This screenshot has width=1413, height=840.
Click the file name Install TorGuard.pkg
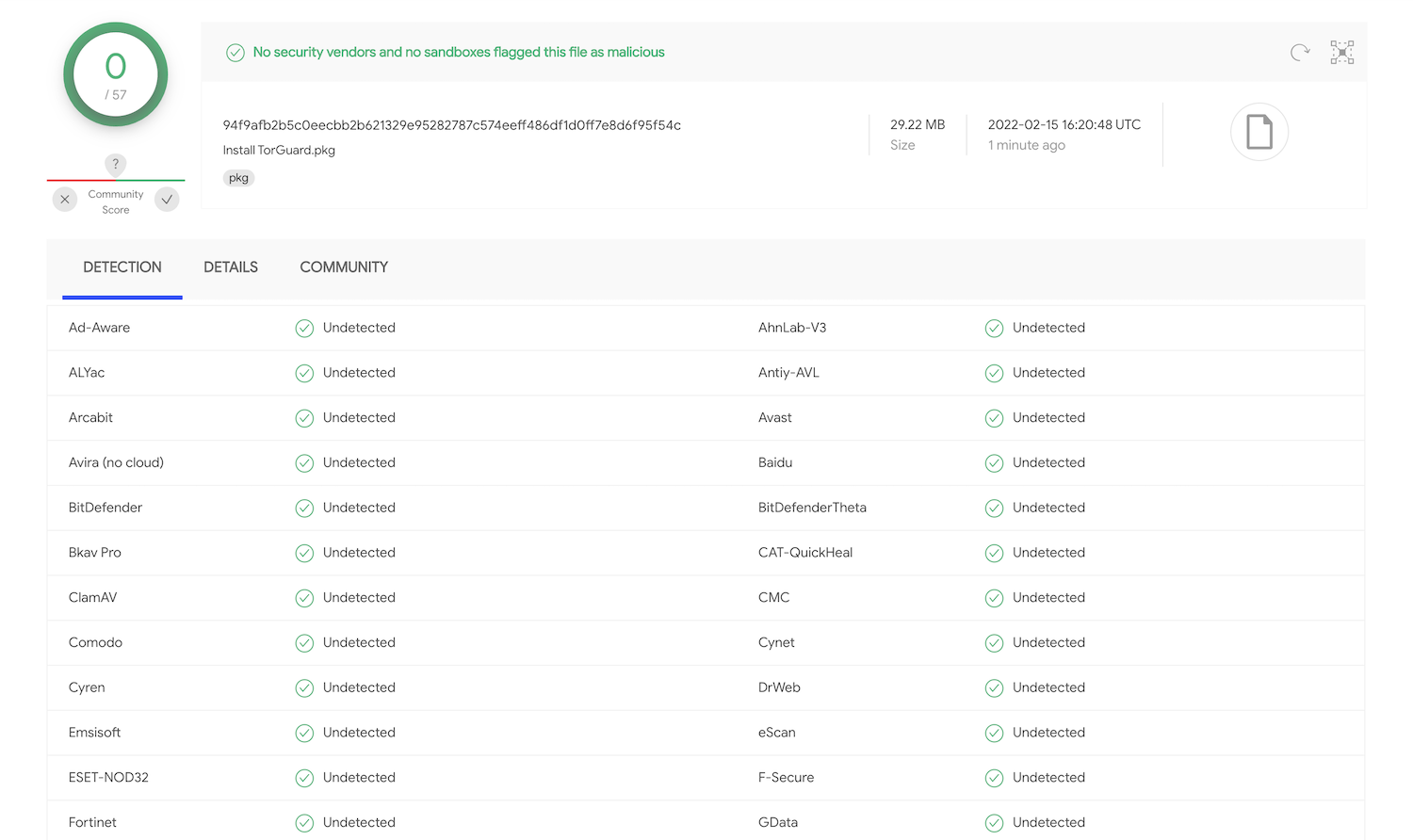[x=279, y=150]
